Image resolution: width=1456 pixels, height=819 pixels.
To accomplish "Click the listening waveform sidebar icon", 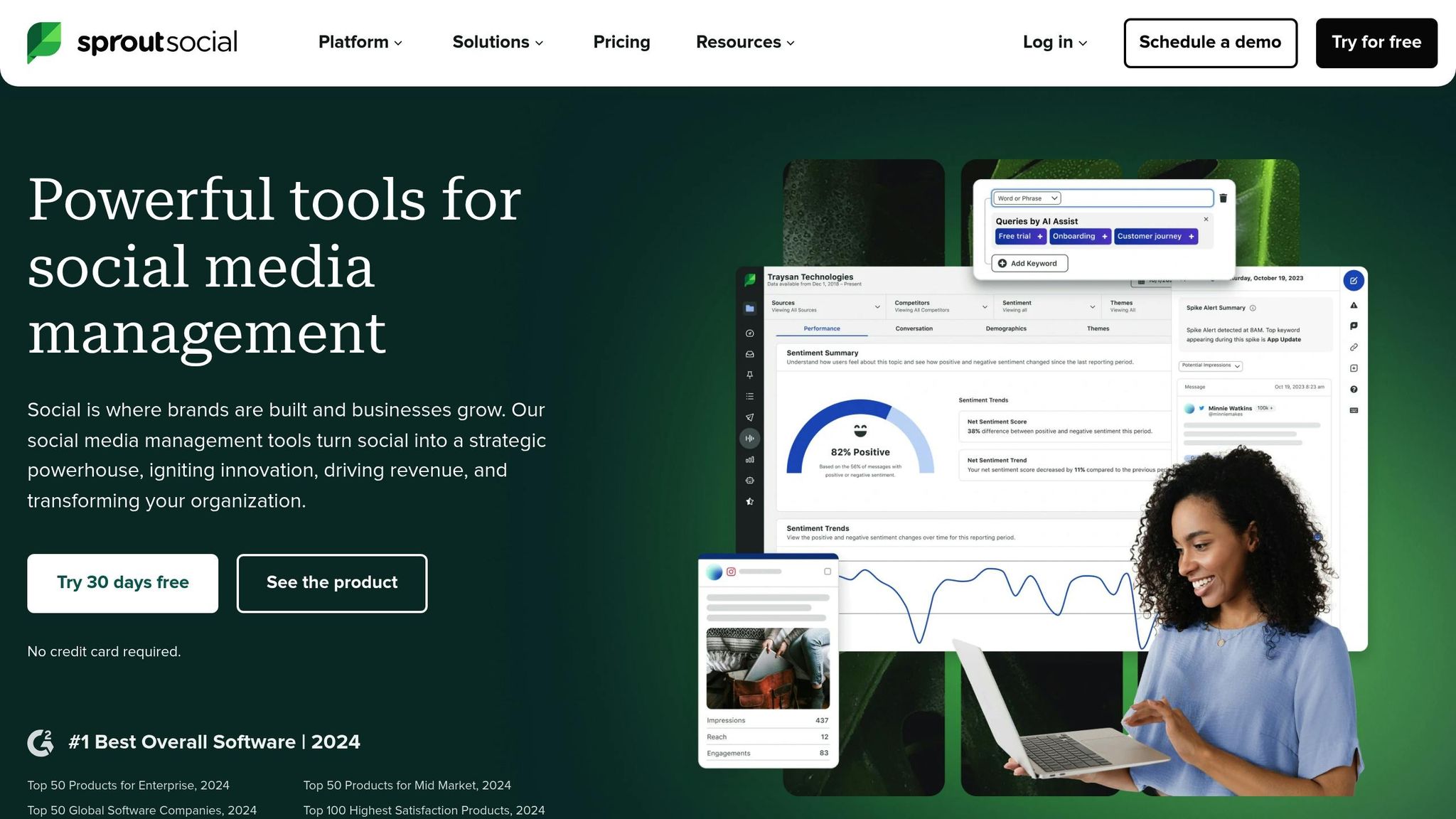I will 749,439.
